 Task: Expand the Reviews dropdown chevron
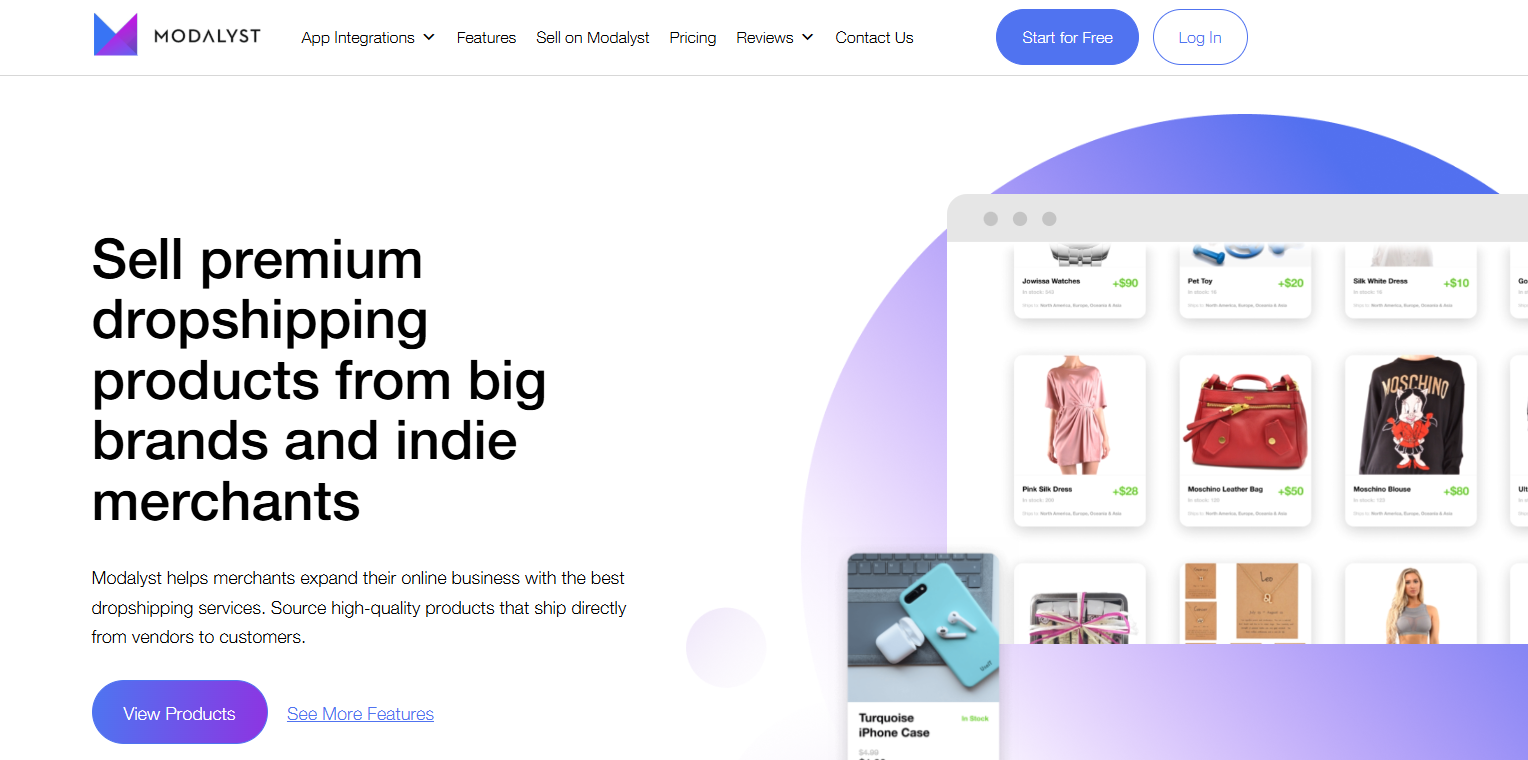[x=808, y=37]
